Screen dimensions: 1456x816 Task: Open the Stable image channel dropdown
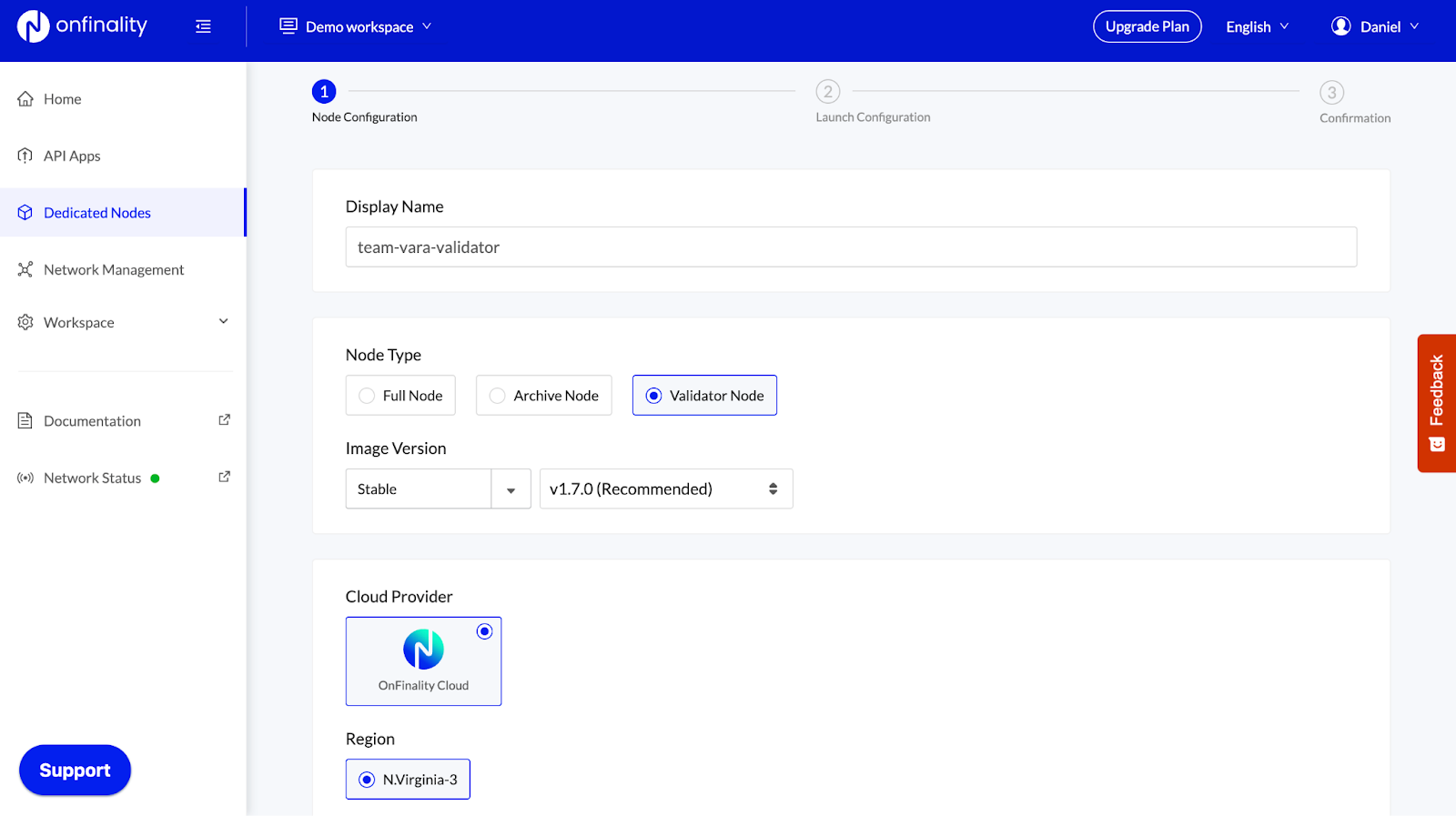click(x=438, y=489)
